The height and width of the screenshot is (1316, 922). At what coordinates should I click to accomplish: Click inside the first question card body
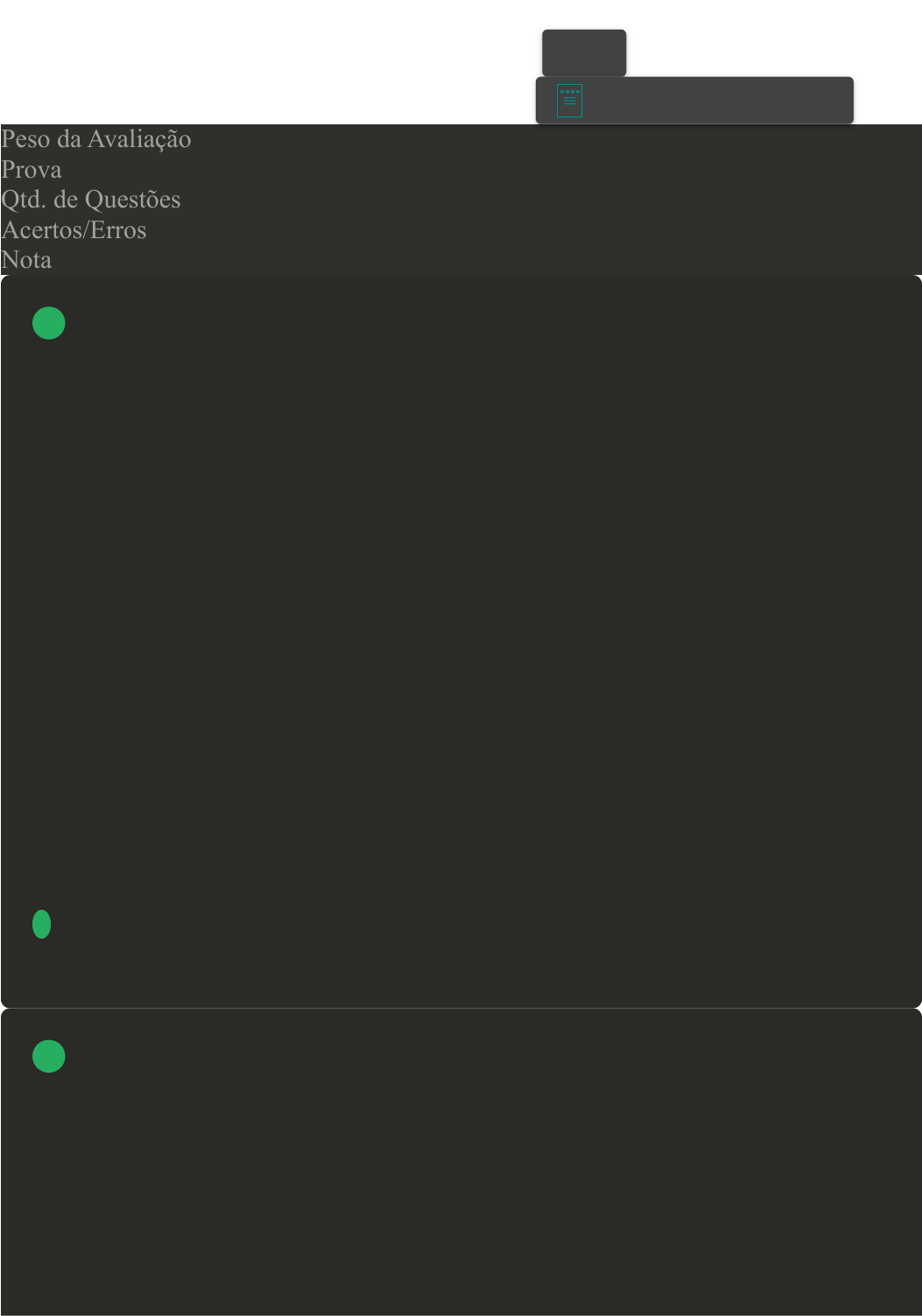point(461,613)
